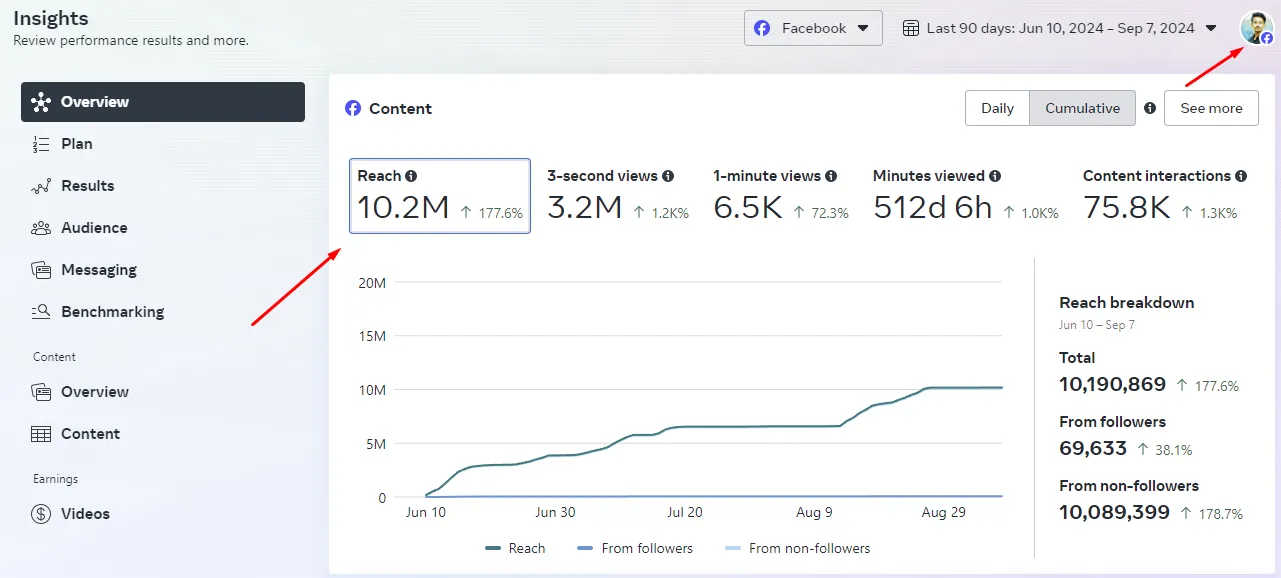This screenshot has height=578, width=1281.
Task: Open the Last 90 days date range dropdown
Action: coord(1060,28)
